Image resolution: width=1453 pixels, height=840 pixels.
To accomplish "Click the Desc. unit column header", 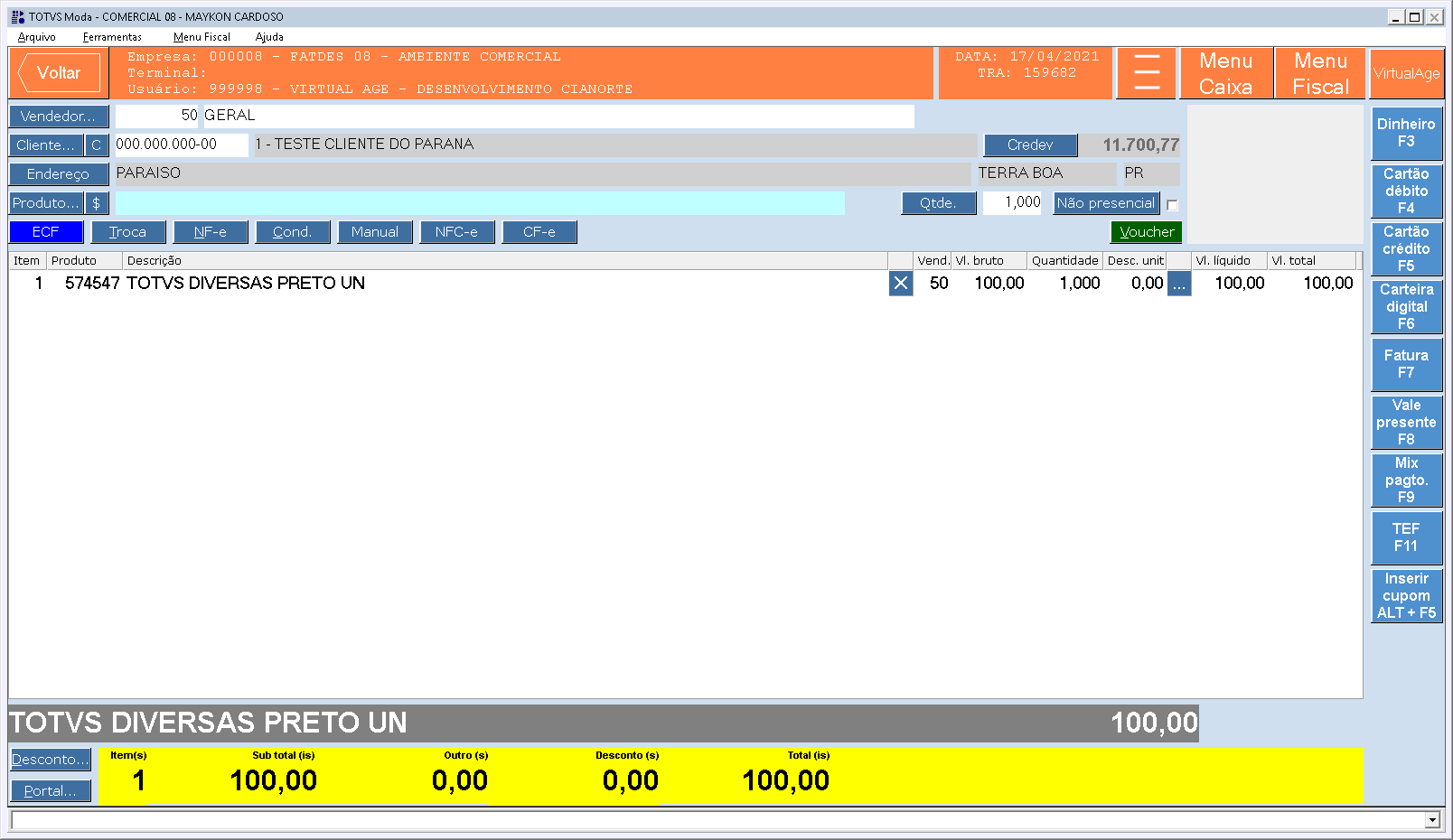I will click(x=1135, y=261).
